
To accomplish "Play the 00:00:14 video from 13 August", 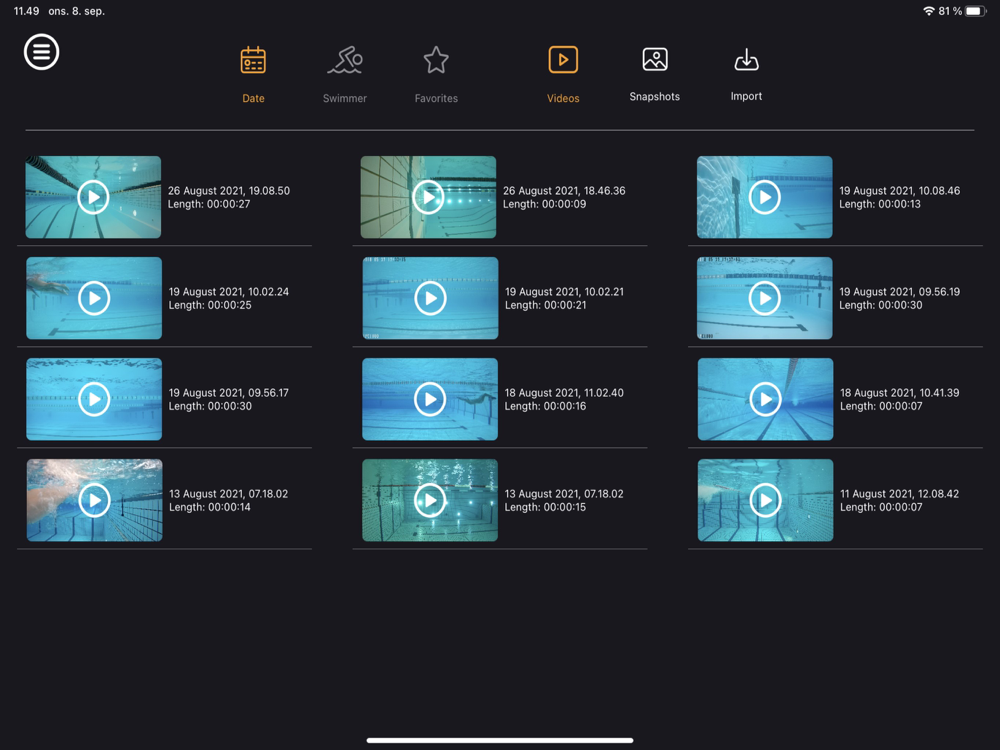I will pos(94,500).
